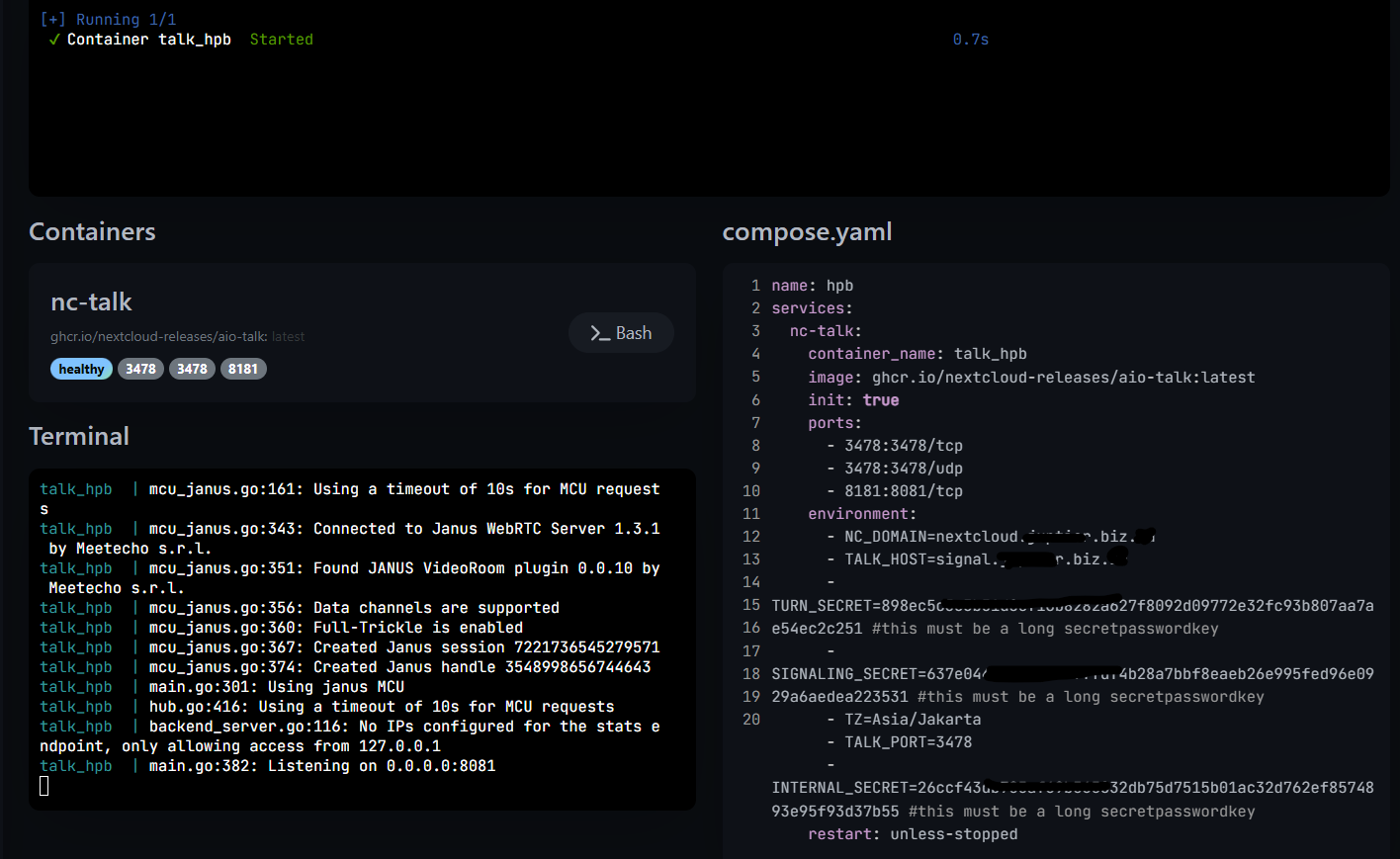Click 'services:' line in compose.yaml
This screenshot has width=1400, height=859.
pos(812,308)
